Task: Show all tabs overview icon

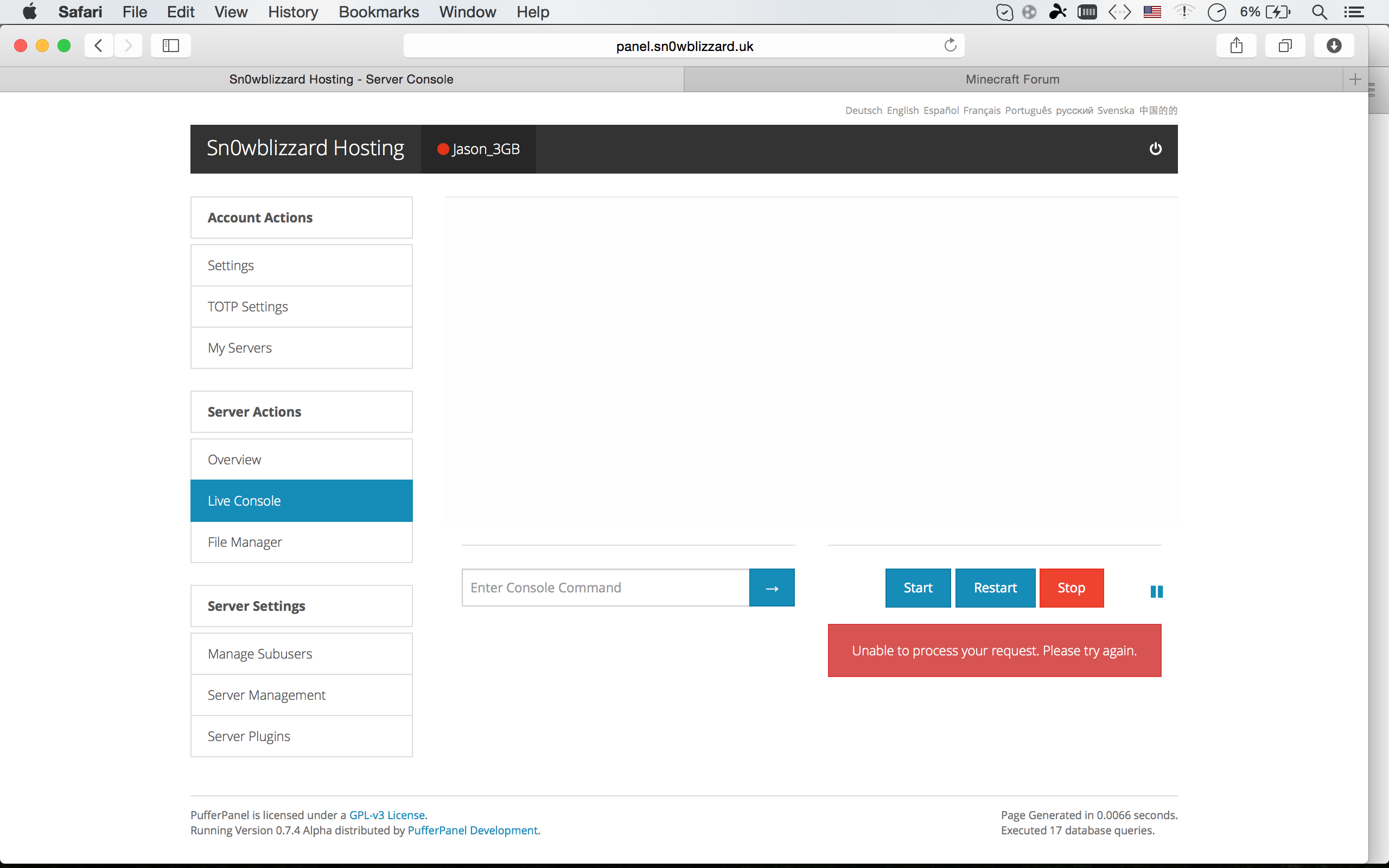Action: pyautogui.click(x=1284, y=46)
